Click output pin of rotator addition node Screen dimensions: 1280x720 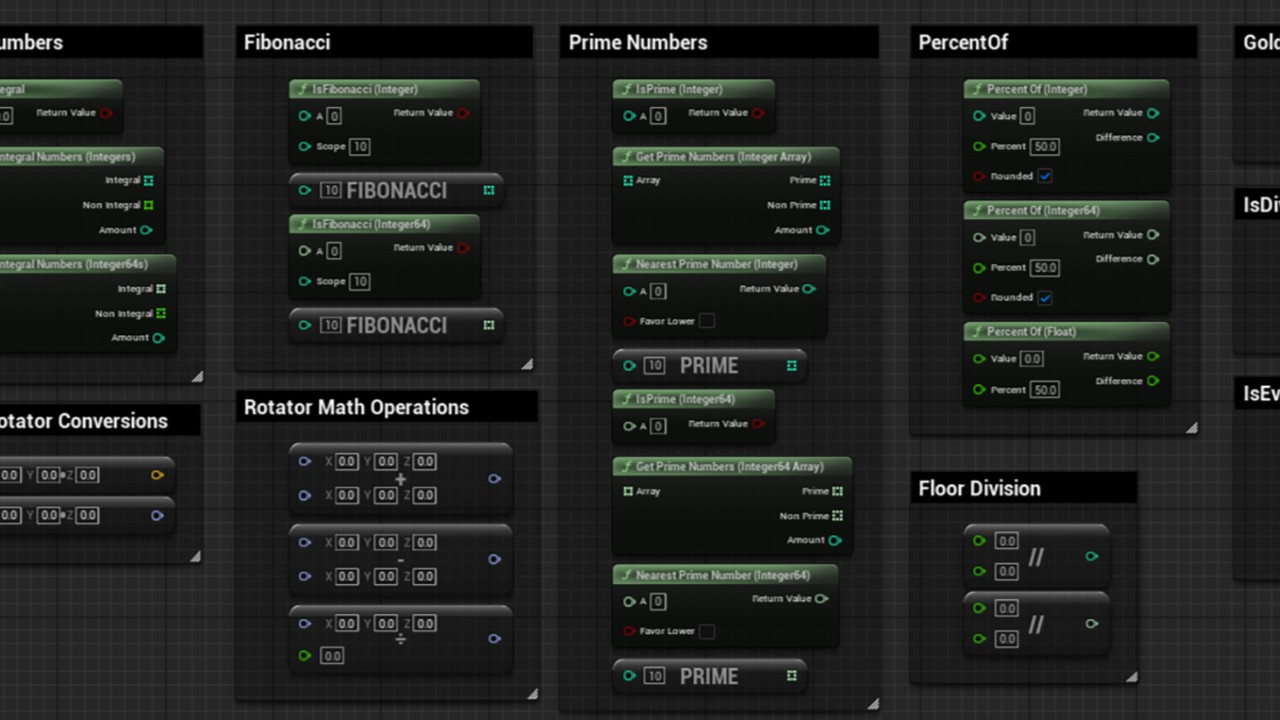click(494, 479)
